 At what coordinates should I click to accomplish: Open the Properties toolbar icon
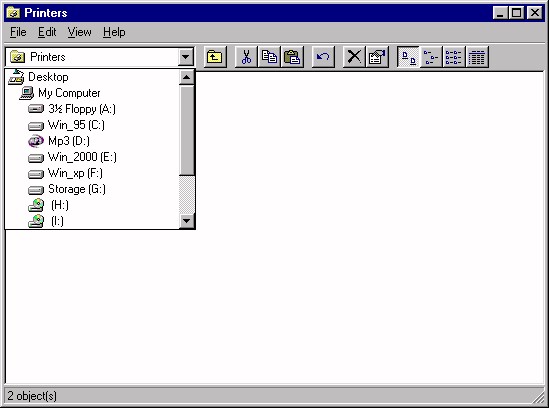(x=377, y=57)
